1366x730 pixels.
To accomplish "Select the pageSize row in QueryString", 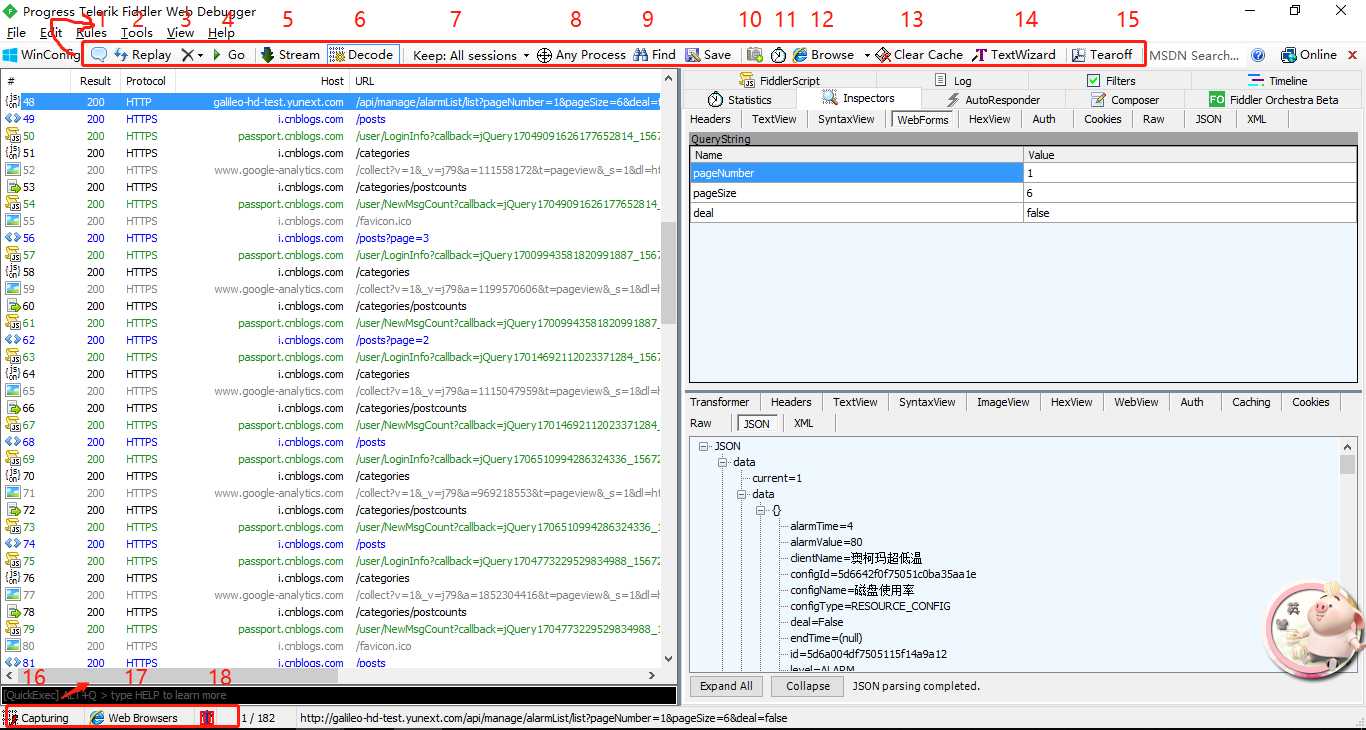I will click(x=1023, y=193).
